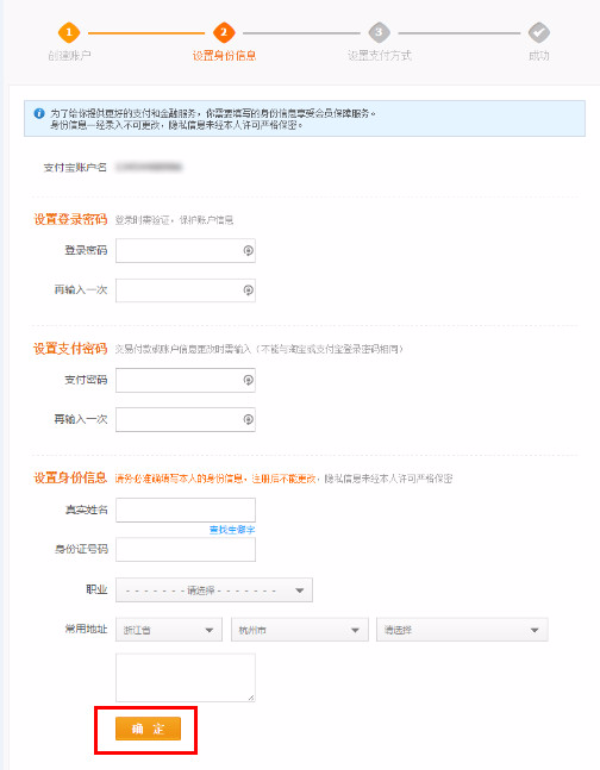Screen dimensions: 600x770
Task: Click the blue info icon in the notice banner
Action: (x=39, y=114)
